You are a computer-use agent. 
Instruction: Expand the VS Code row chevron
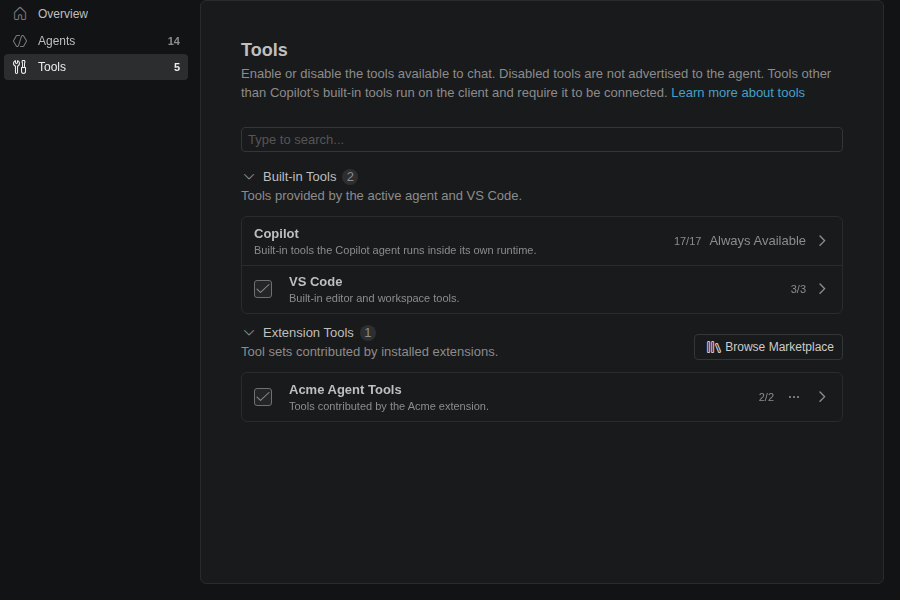[822, 289]
